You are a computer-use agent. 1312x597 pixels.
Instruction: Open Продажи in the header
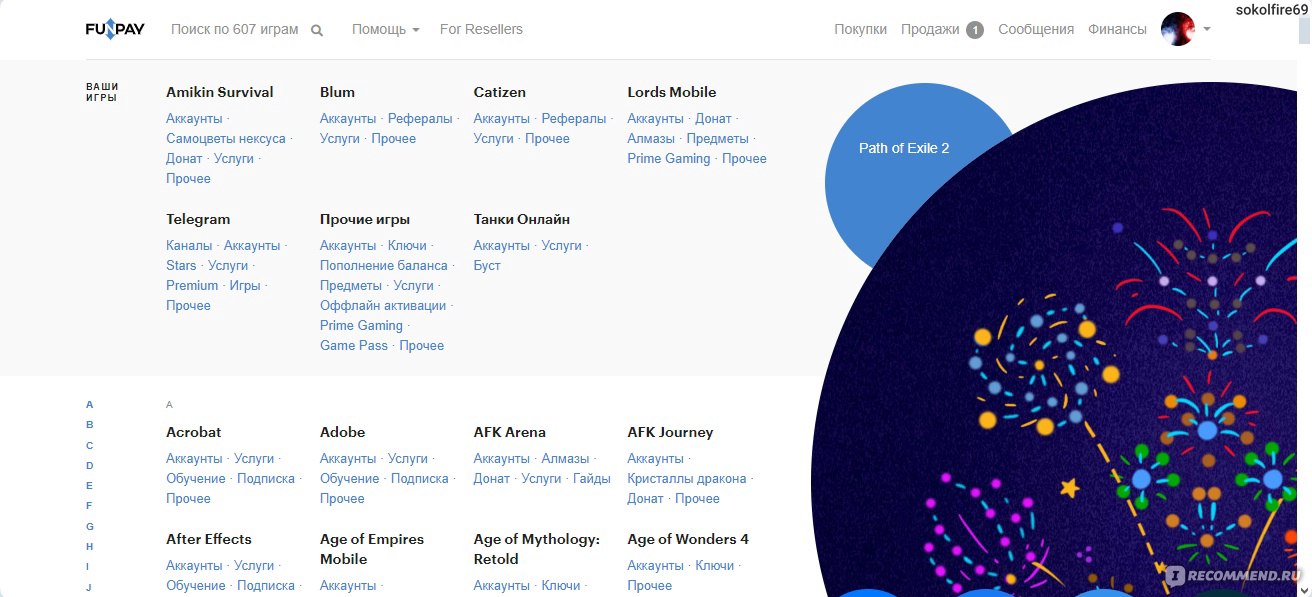930,29
